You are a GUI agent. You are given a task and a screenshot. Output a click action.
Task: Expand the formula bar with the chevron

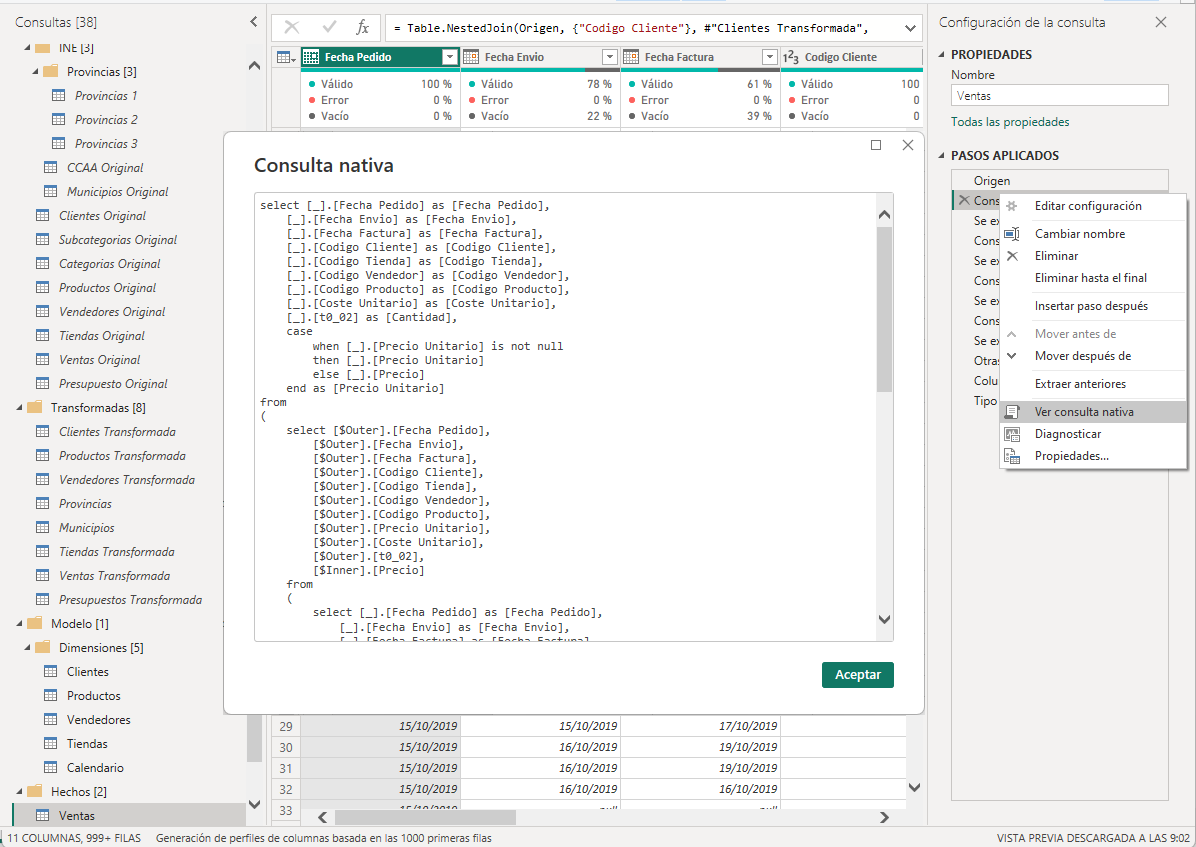point(910,28)
